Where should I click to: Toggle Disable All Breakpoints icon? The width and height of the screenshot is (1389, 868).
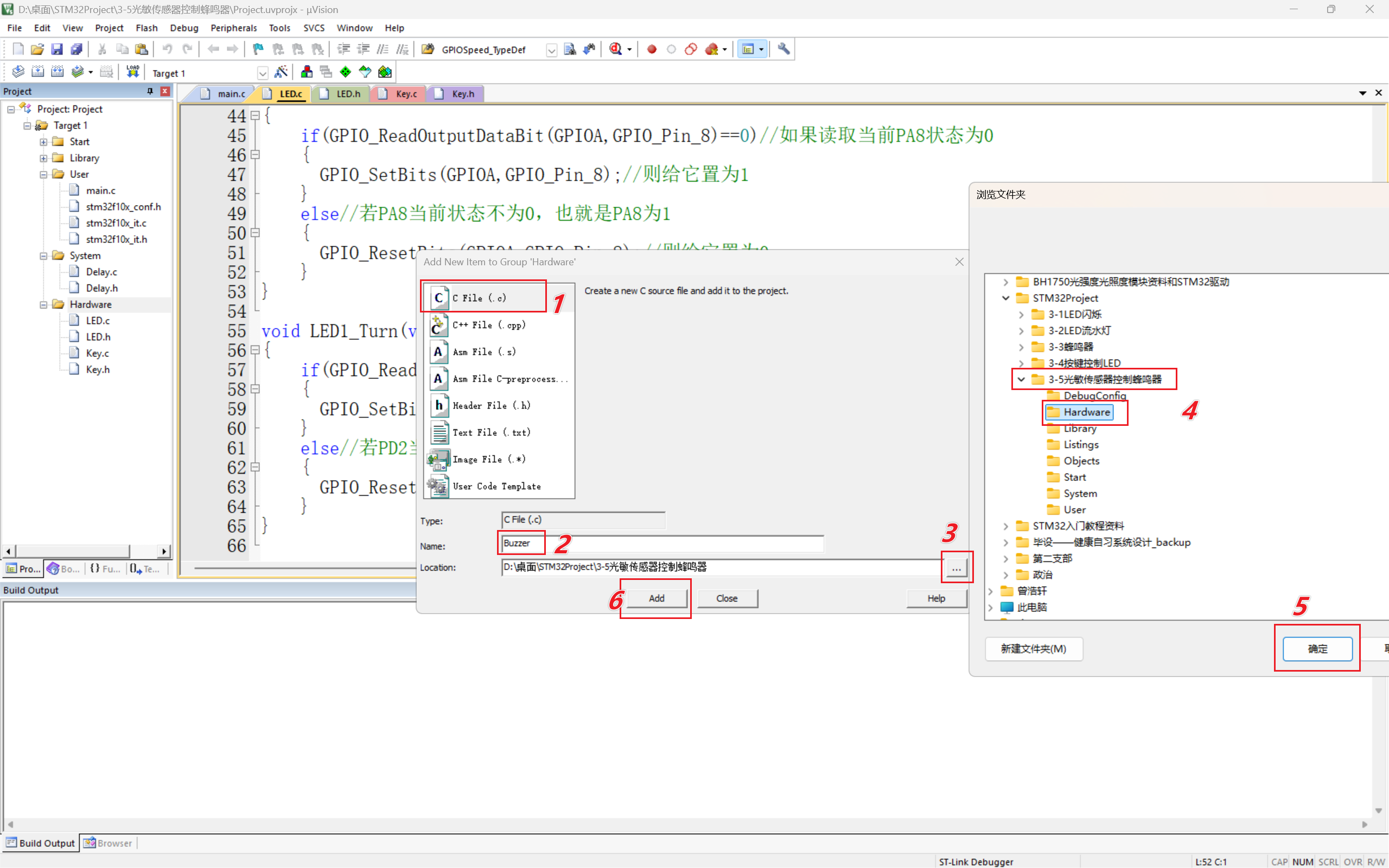coord(691,49)
